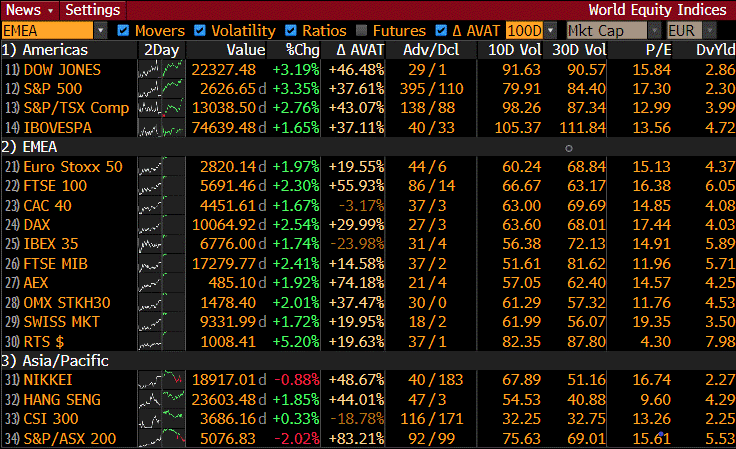Click DOW JONES value 22327.48

(x=223, y=70)
